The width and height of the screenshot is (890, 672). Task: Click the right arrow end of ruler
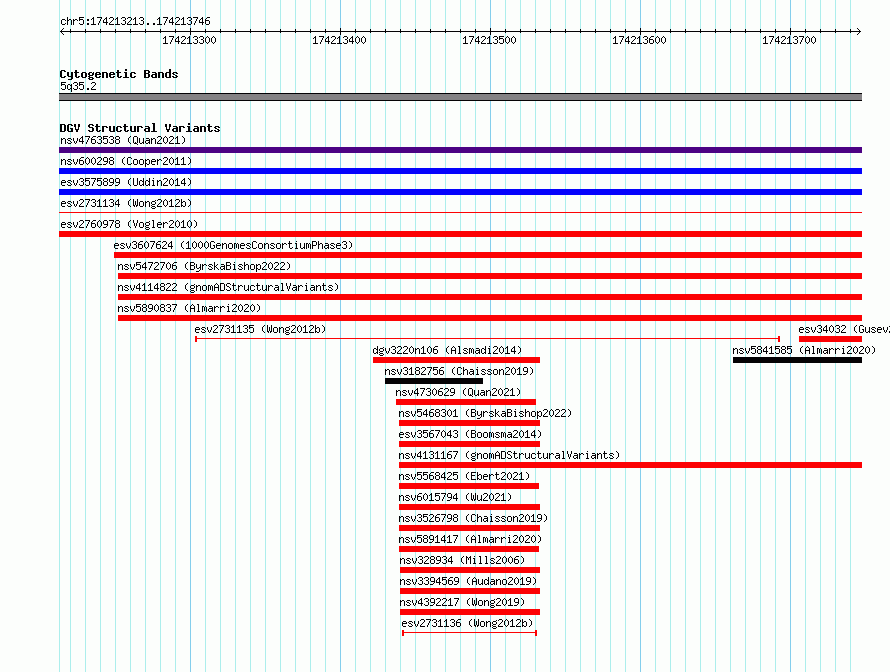tap(859, 31)
